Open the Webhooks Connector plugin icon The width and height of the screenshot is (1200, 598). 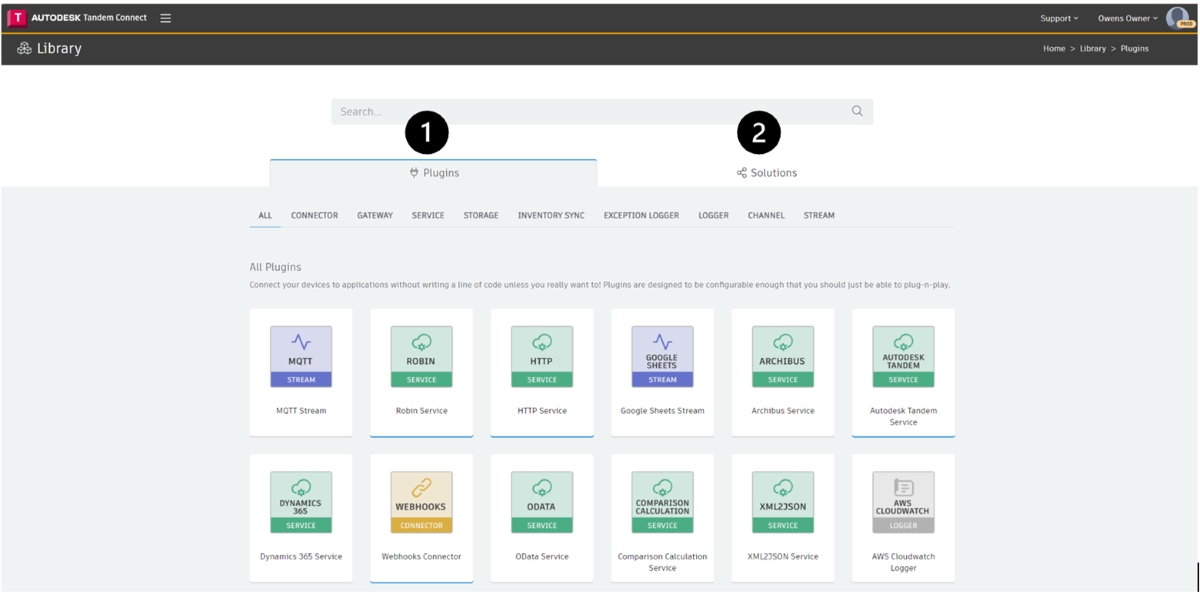(x=421, y=502)
